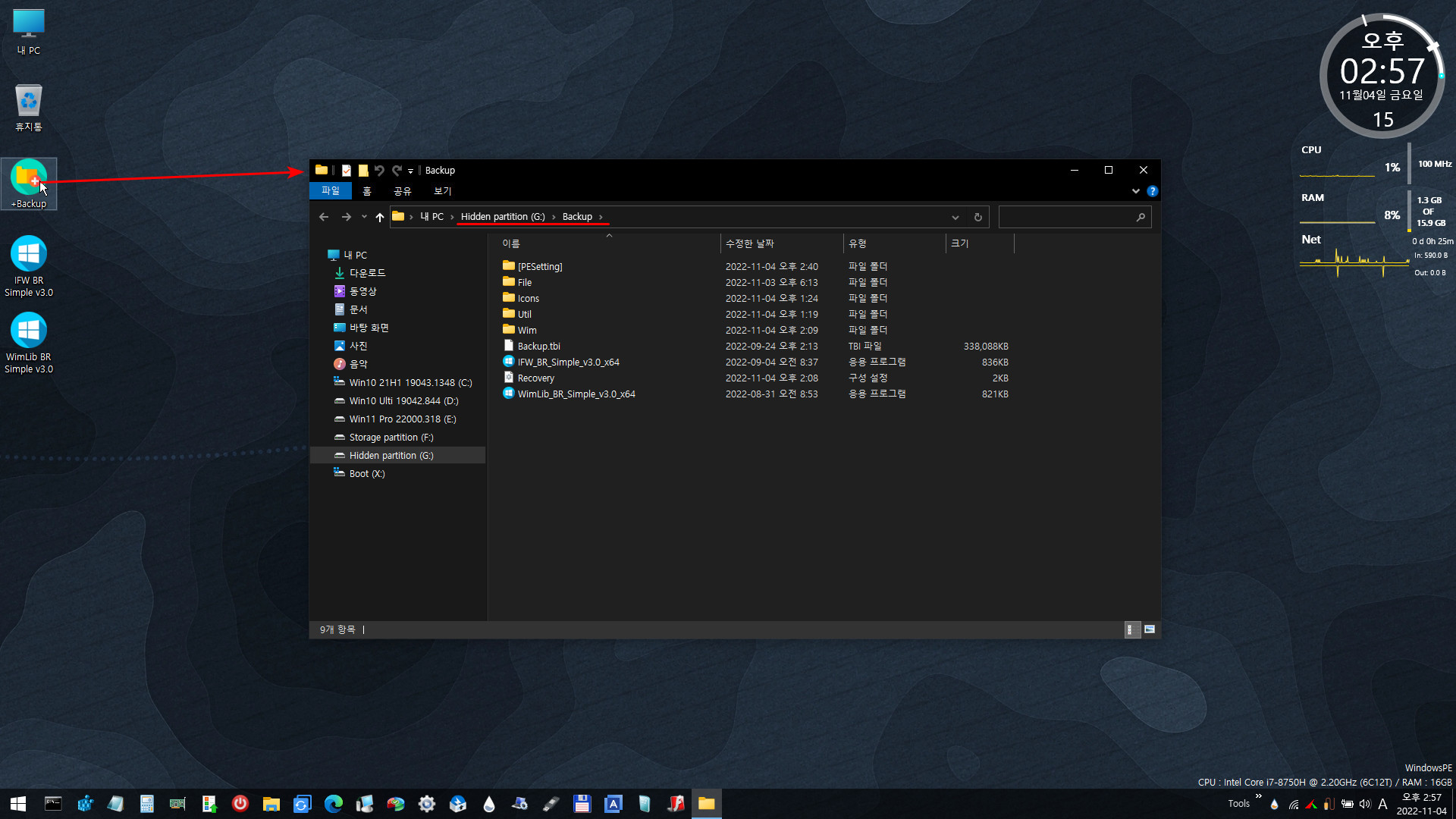Expand the chevron after 내 PC in the breadcrumb
The height and width of the screenshot is (819, 1456).
[452, 217]
